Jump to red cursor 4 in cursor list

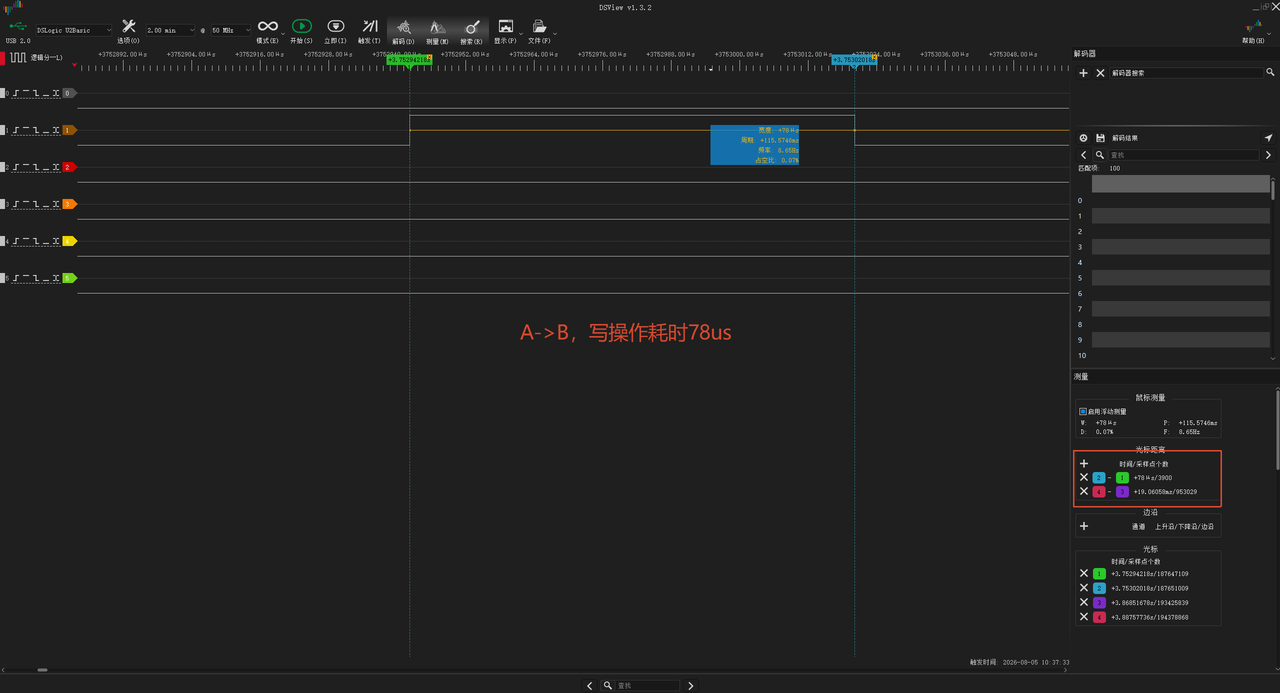tap(1099, 618)
